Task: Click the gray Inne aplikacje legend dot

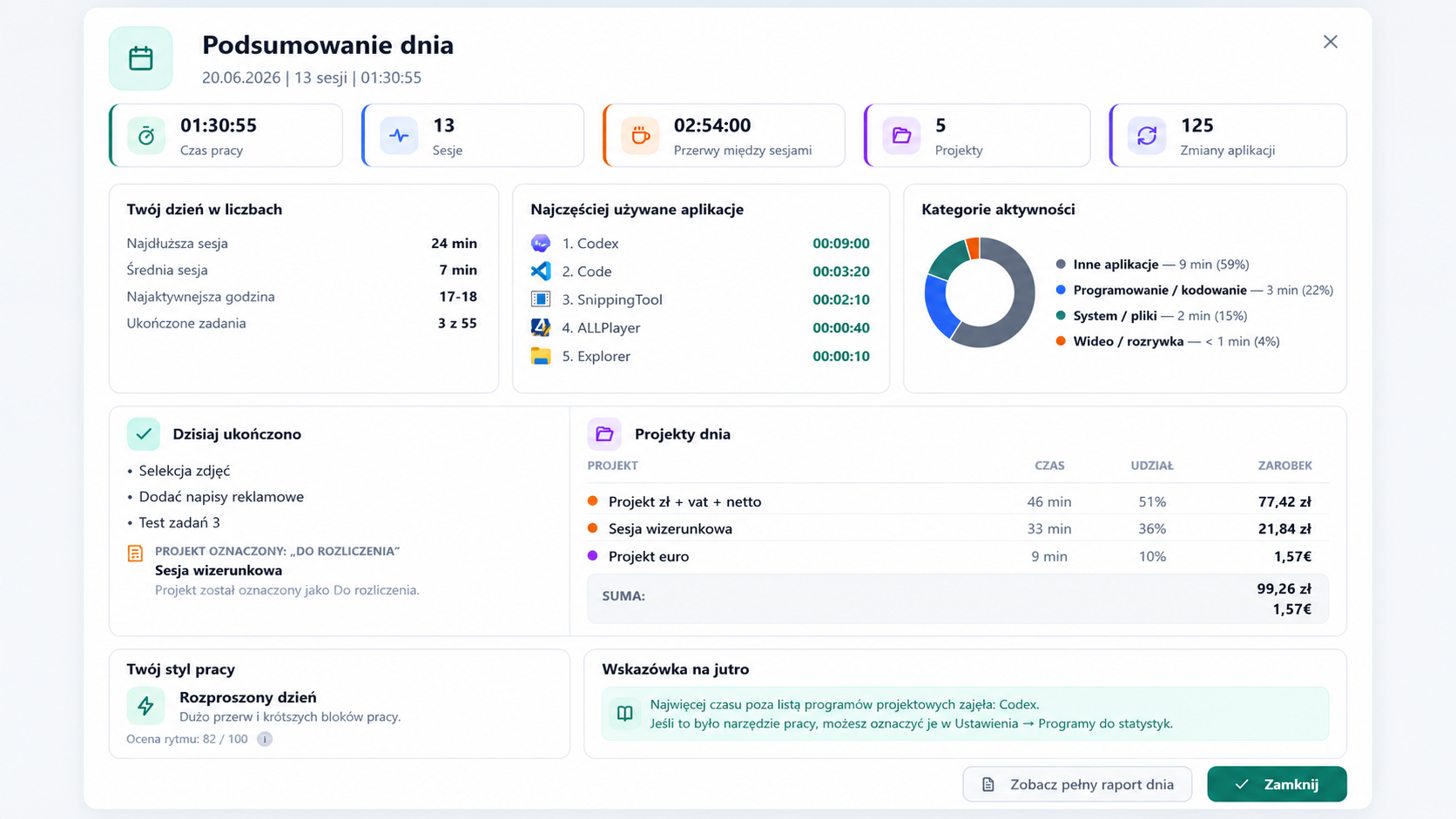Action: [1061, 264]
